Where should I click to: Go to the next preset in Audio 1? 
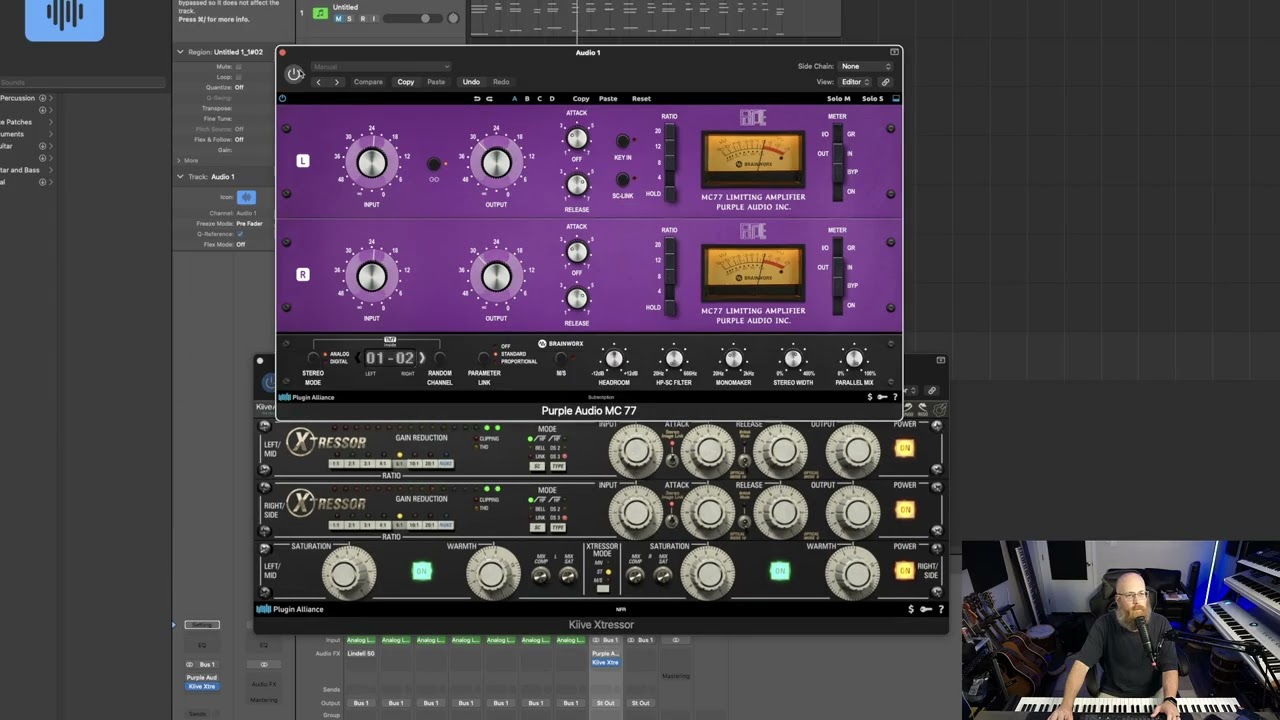click(337, 82)
